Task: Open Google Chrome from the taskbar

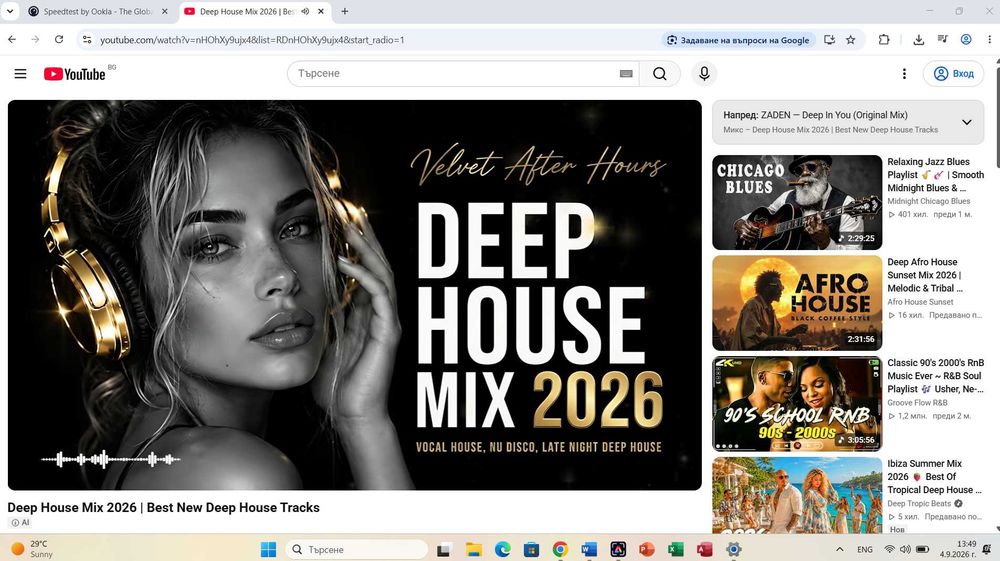Action: point(560,549)
